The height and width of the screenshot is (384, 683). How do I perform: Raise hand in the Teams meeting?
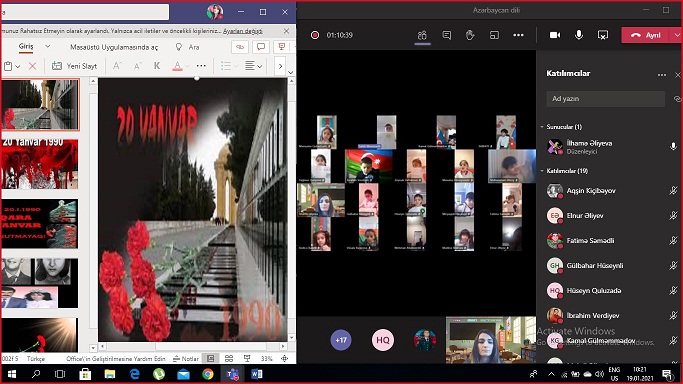(x=470, y=35)
